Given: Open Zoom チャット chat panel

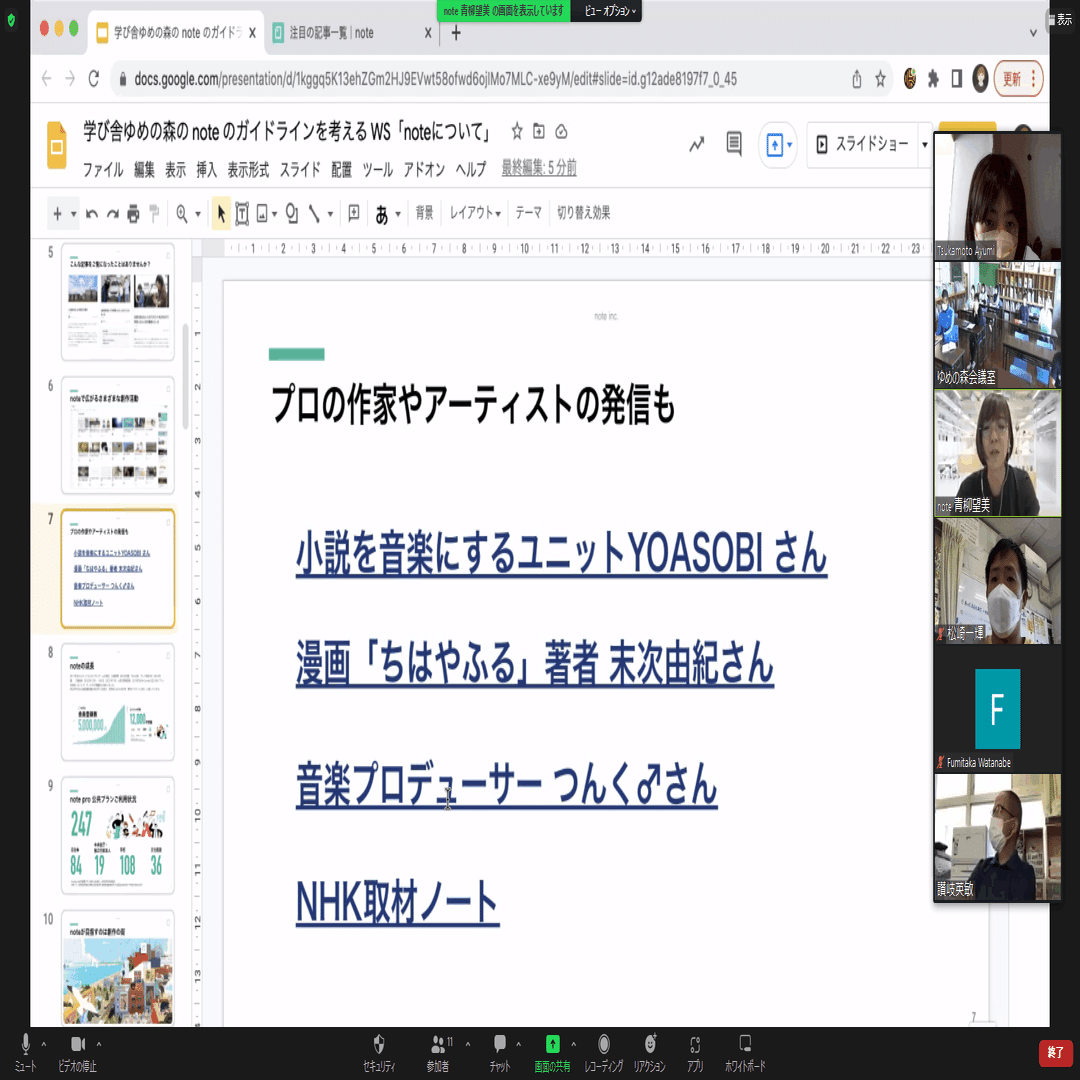Looking at the screenshot, I should 500,1053.
